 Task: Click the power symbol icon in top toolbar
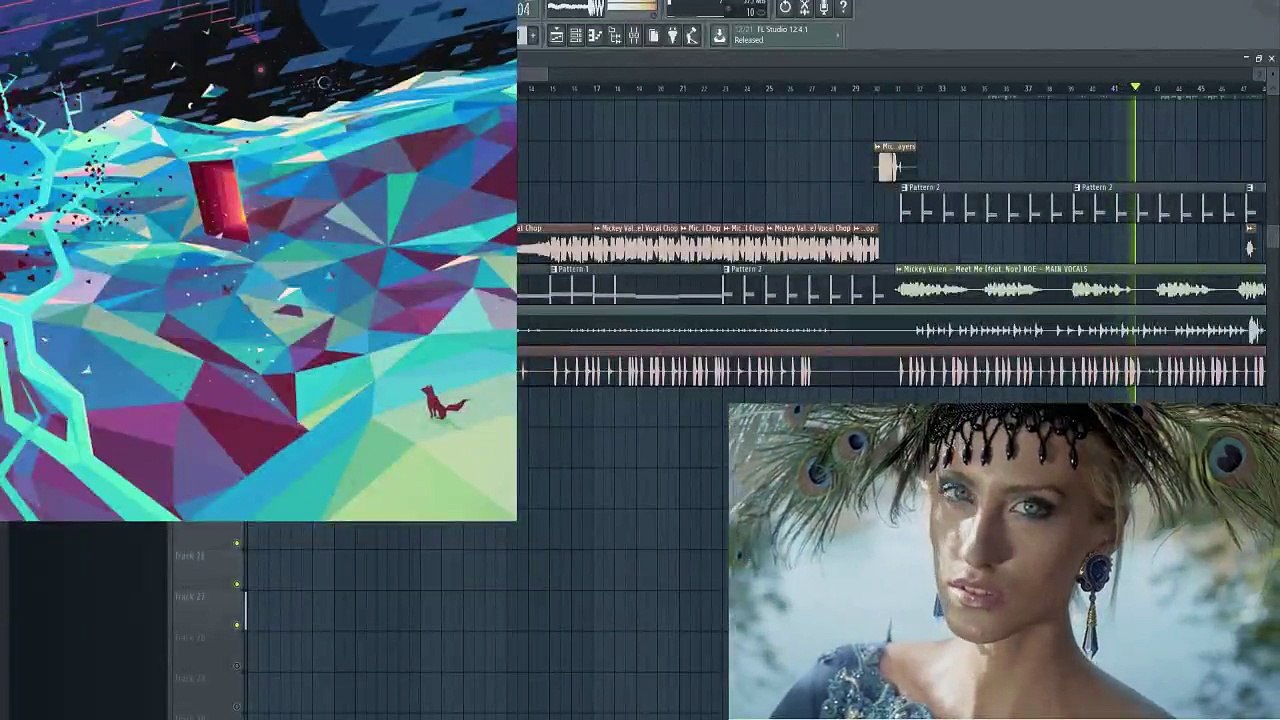click(x=785, y=8)
